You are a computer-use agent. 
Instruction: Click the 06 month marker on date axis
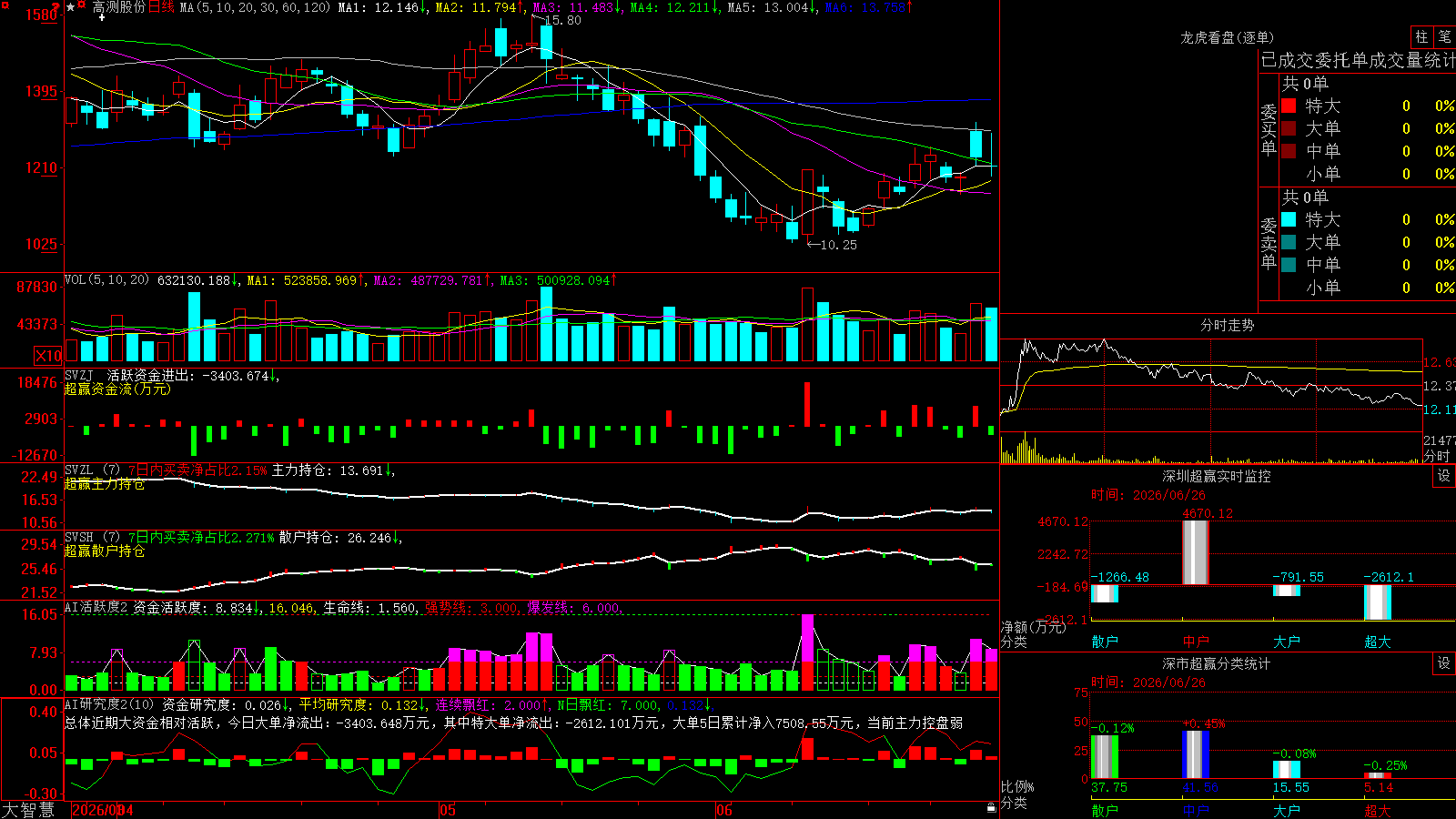click(723, 810)
